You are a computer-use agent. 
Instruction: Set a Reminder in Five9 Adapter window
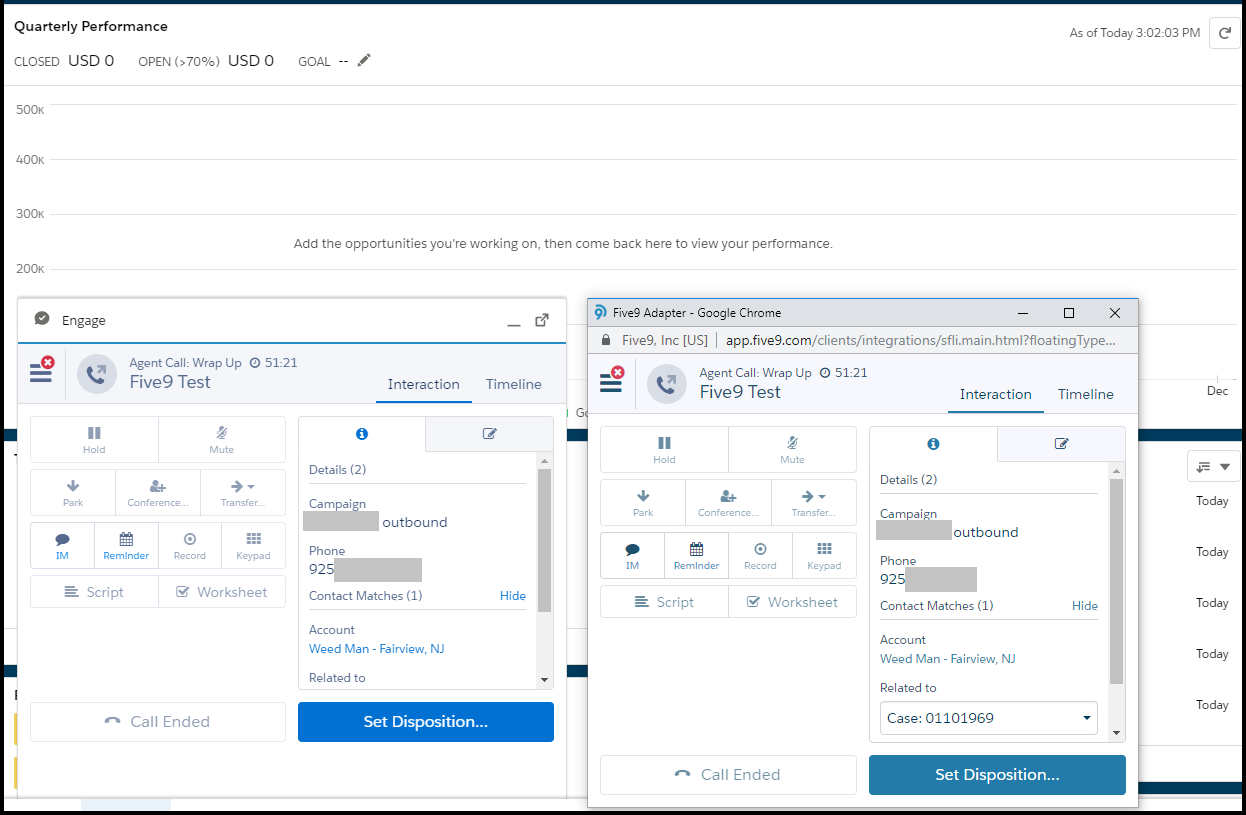pyautogui.click(x=696, y=556)
